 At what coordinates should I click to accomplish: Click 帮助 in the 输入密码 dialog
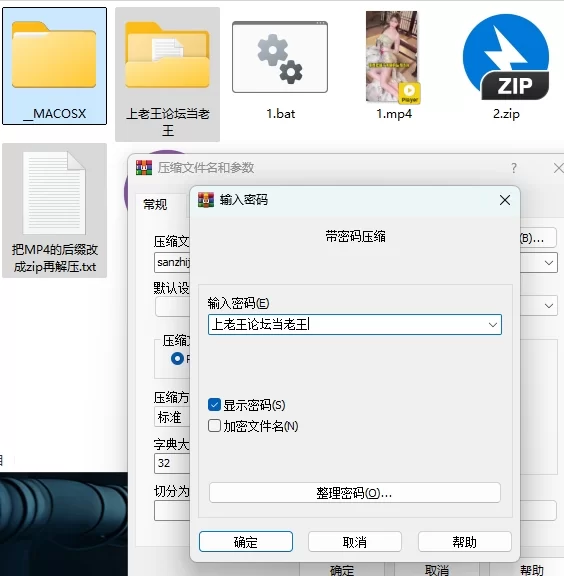point(464,541)
